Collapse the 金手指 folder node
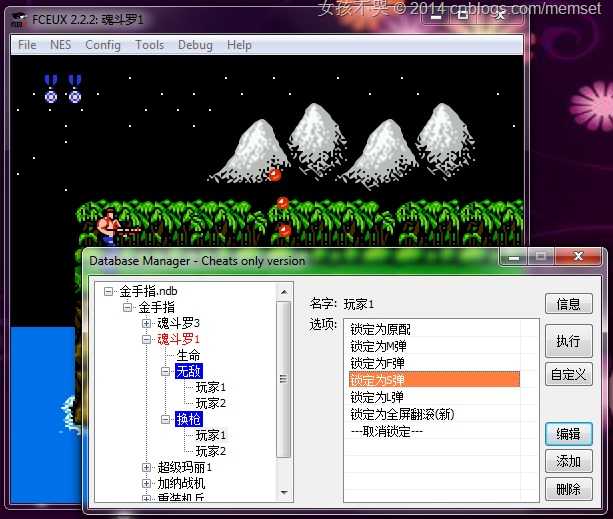Viewport: 613px width, 519px height. point(127,308)
